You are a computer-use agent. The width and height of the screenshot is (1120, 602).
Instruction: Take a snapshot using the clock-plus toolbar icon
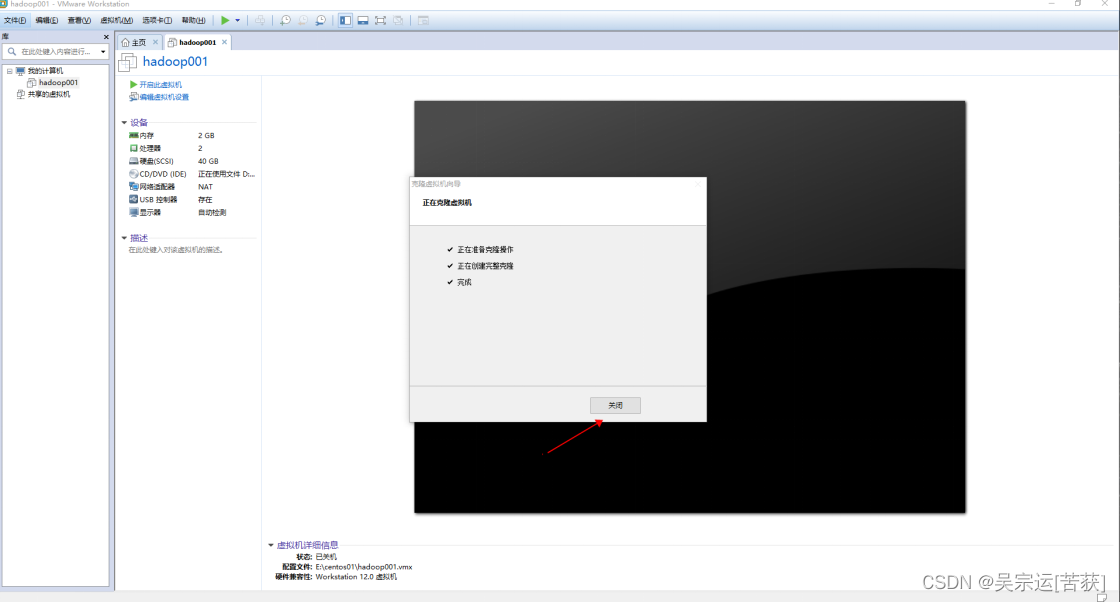285,21
